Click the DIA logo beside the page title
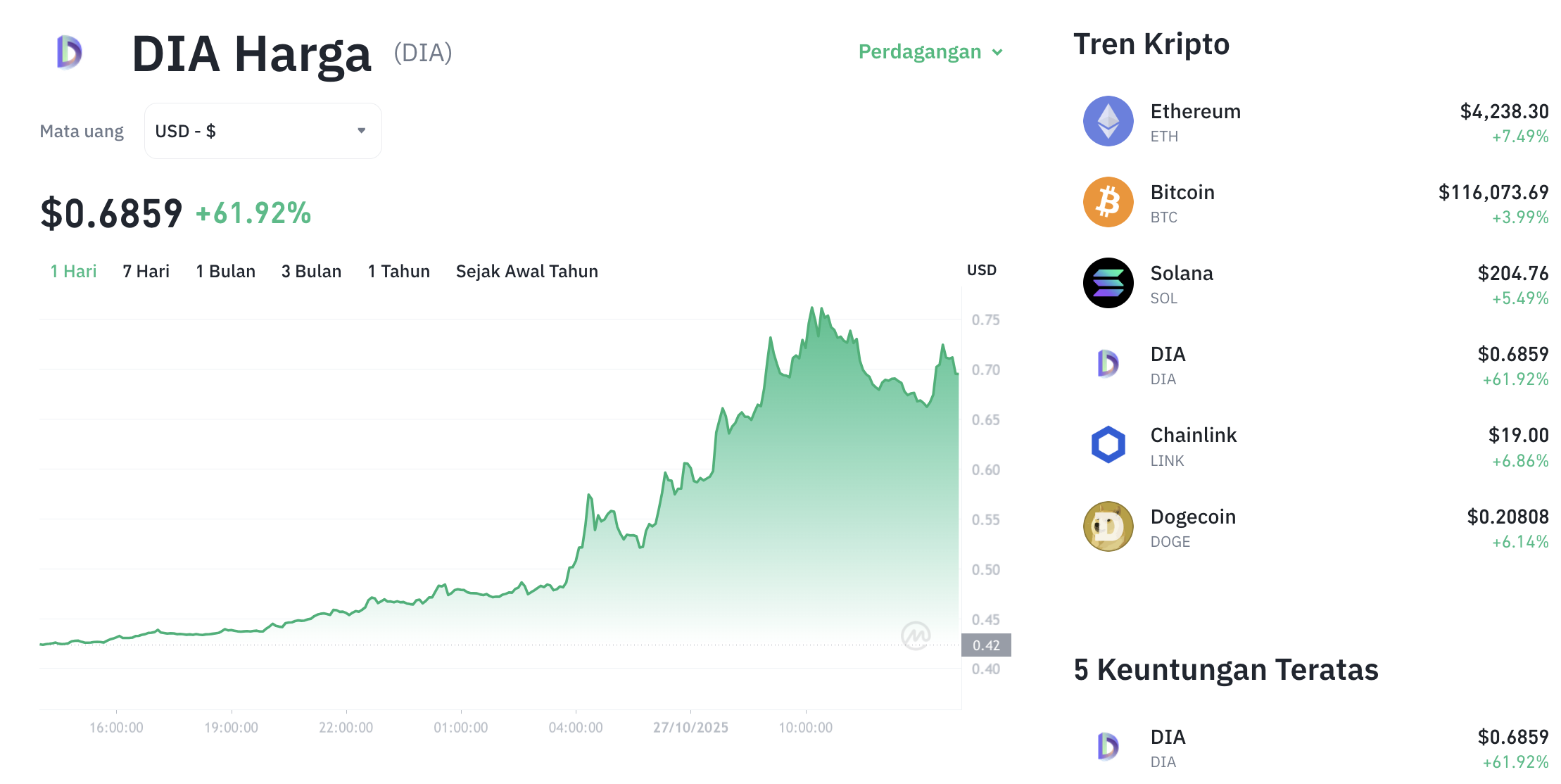Viewport: 1561px width, 784px height. tap(70, 53)
